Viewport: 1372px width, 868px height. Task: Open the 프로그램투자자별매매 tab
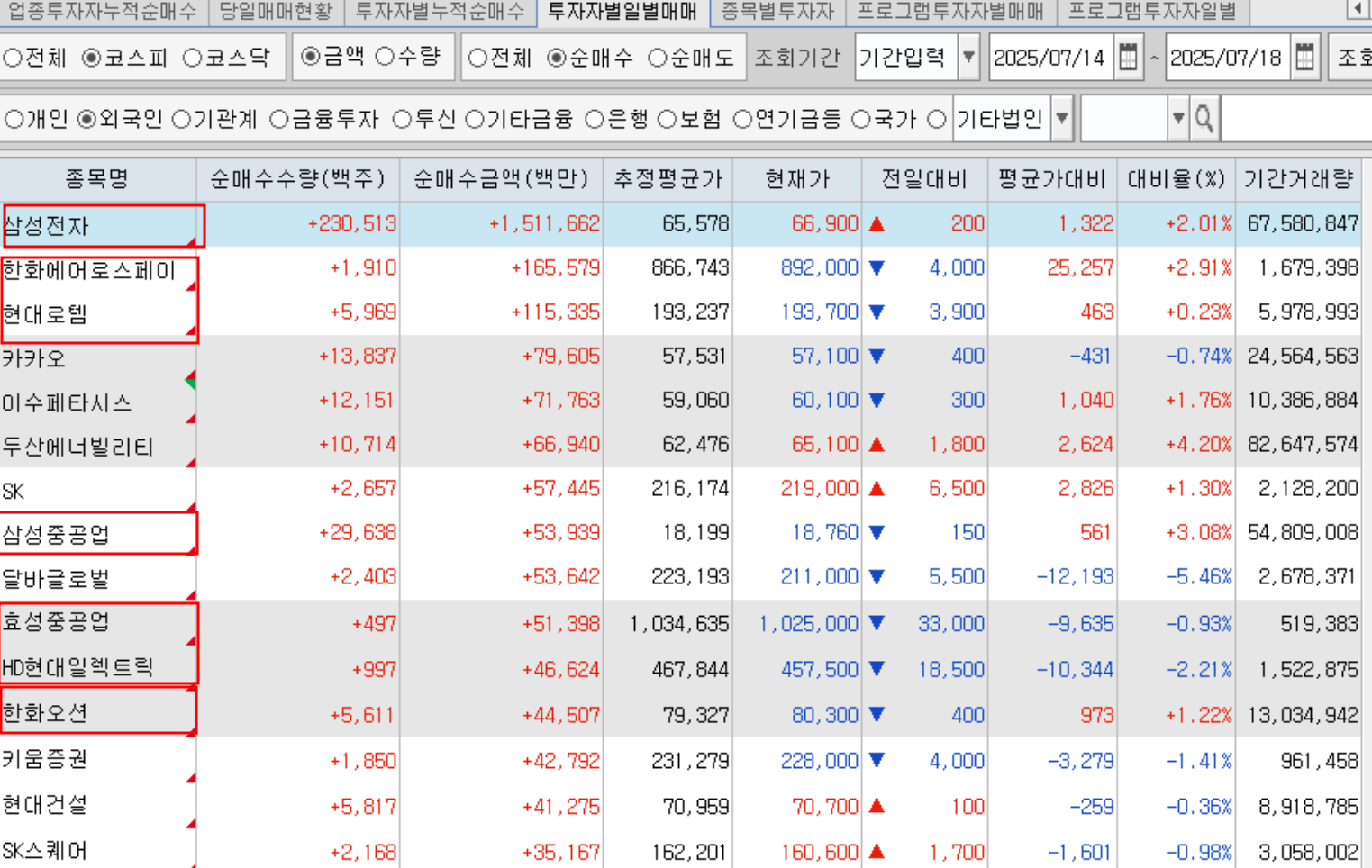(x=949, y=11)
